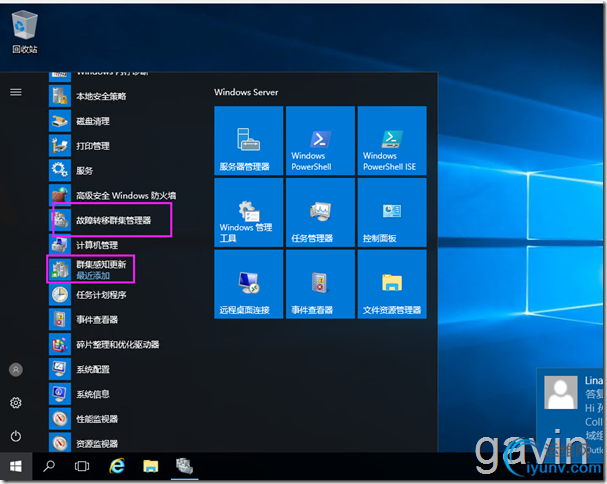
Task: Click the 事件查看器 tile
Action: 320,284
